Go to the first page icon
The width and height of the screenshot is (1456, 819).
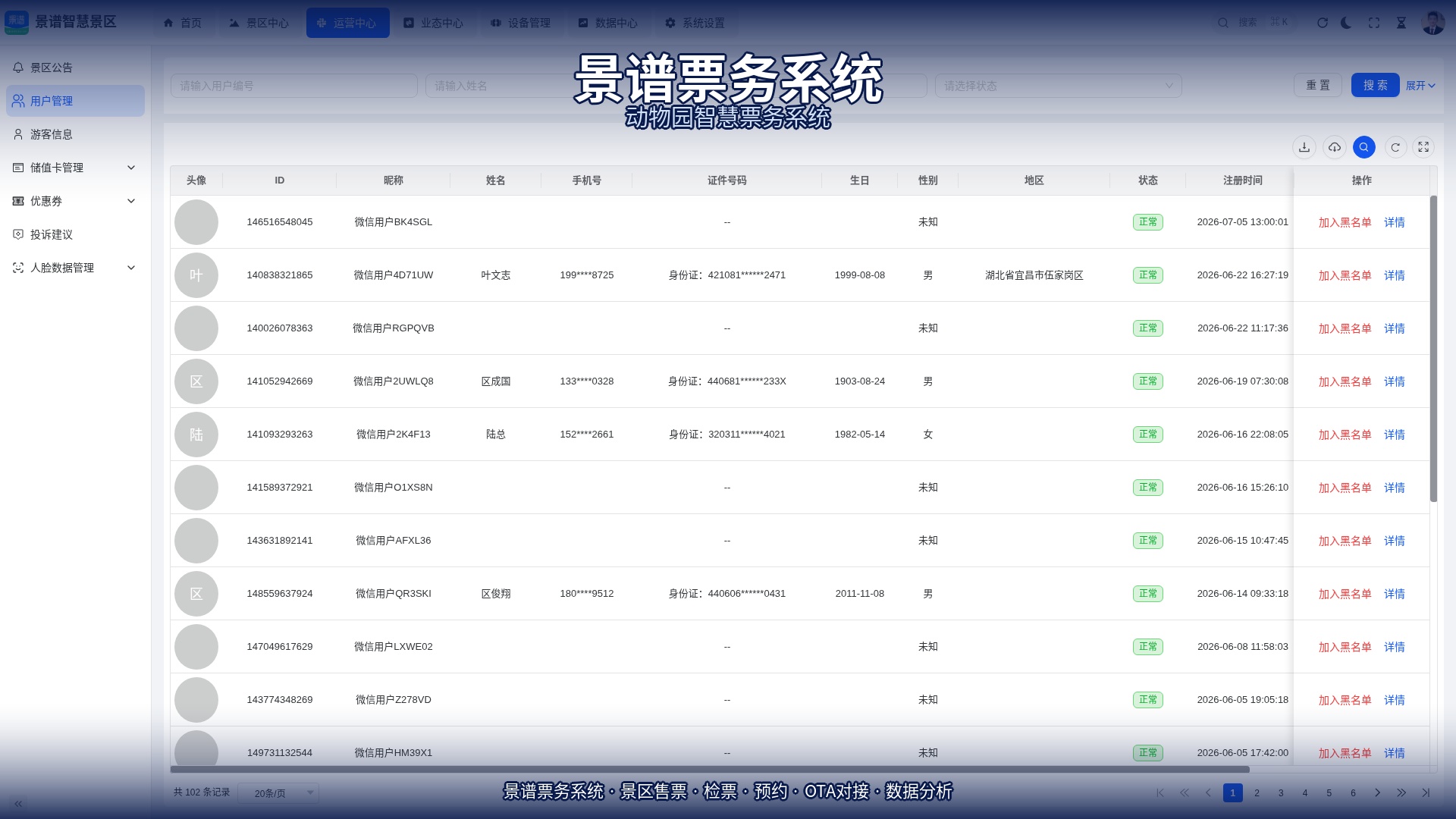coord(1160,793)
